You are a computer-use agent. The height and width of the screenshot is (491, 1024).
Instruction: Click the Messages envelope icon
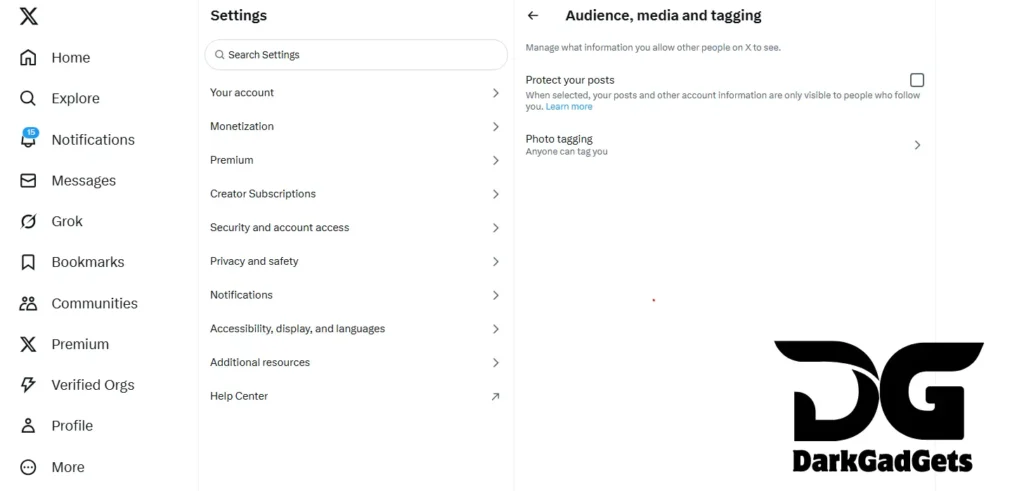tap(28, 180)
